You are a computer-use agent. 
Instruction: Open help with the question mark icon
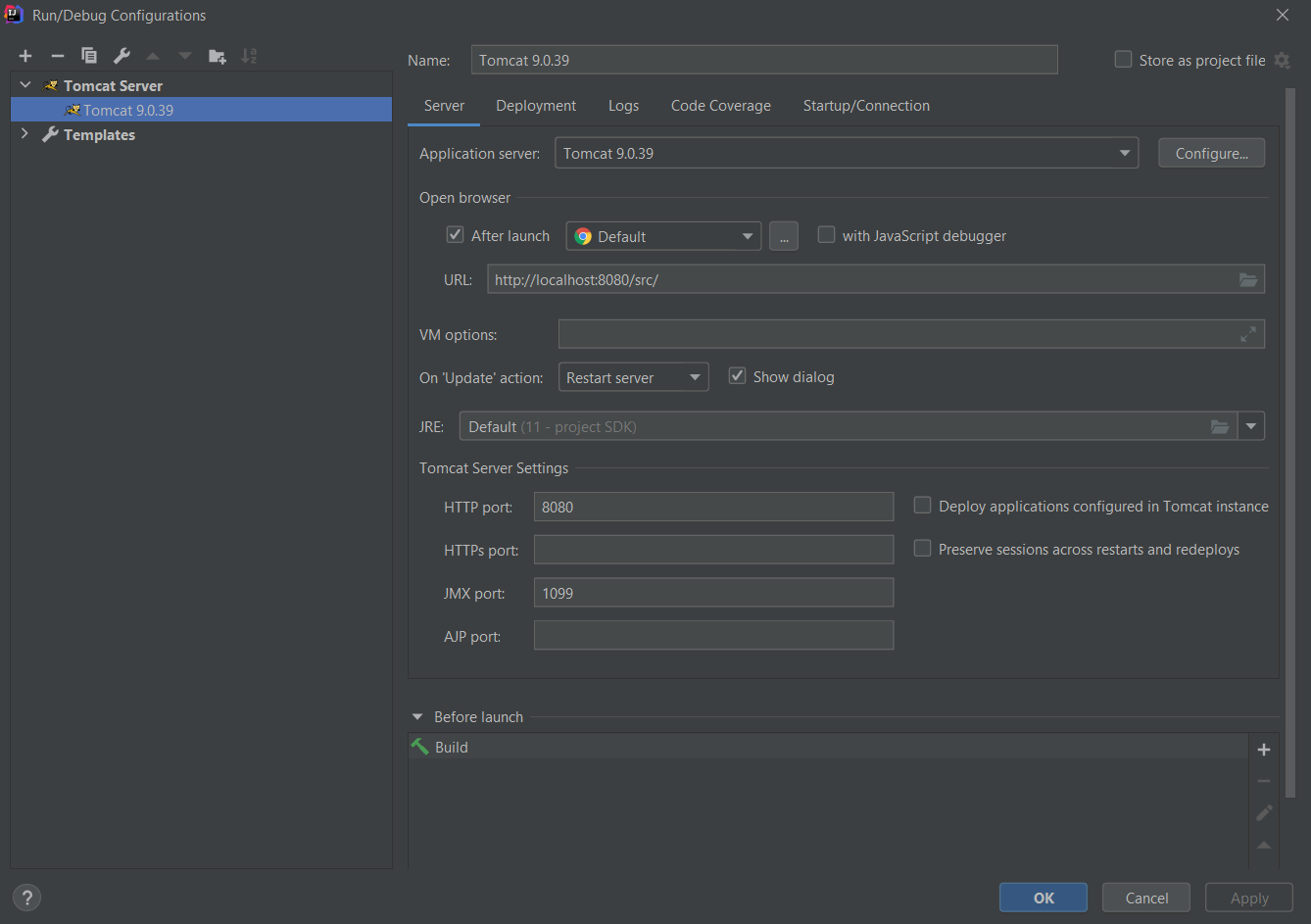(x=27, y=897)
